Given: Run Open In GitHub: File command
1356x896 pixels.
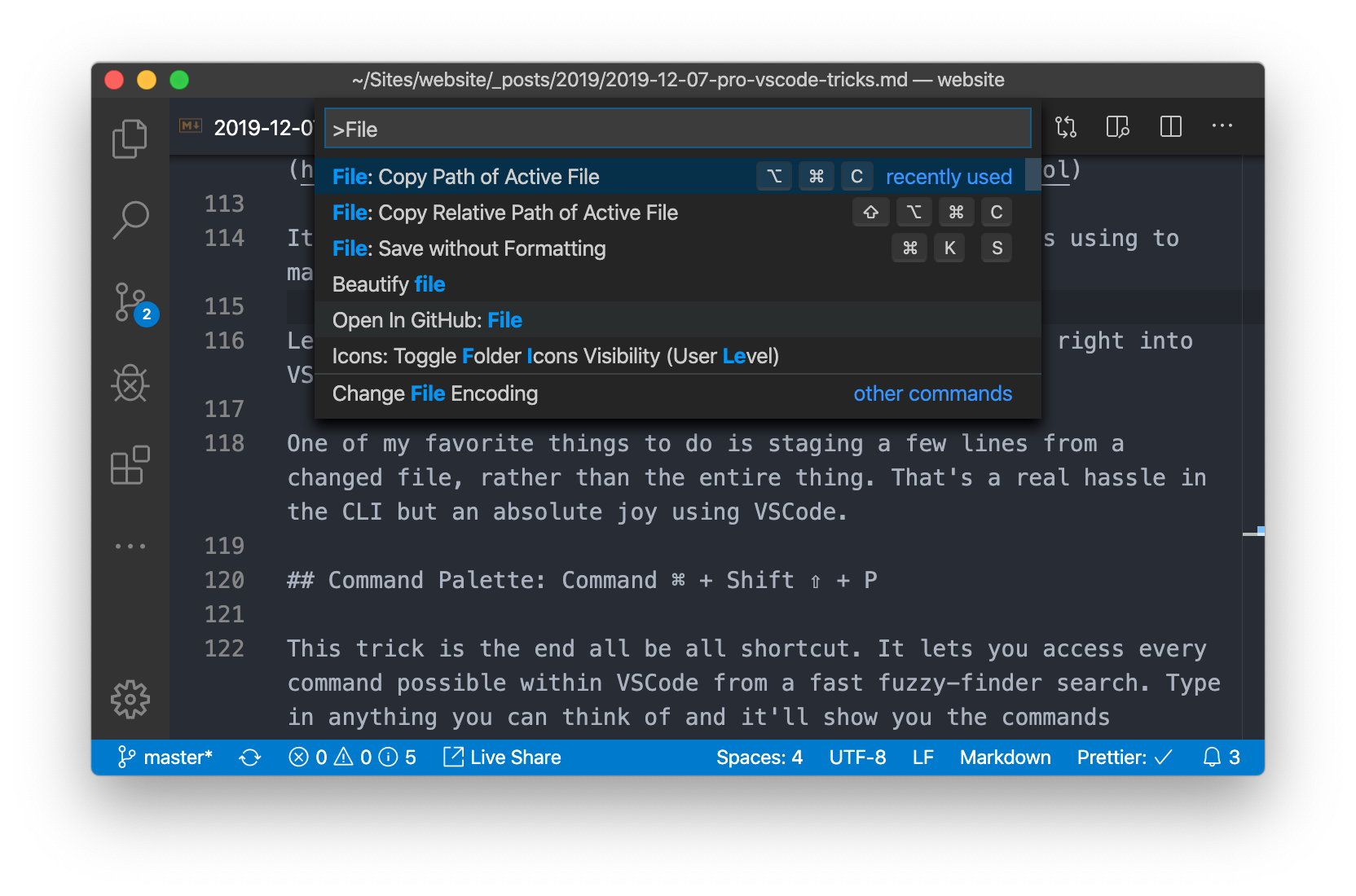Looking at the screenshot, I should pyautogui.click(x=678, y=319).
